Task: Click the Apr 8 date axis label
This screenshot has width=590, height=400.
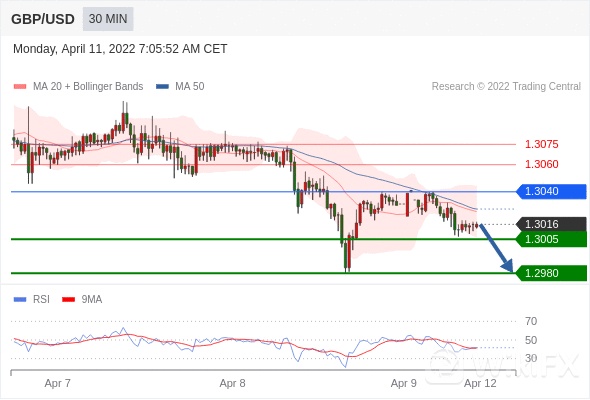Action: (232, 383)
